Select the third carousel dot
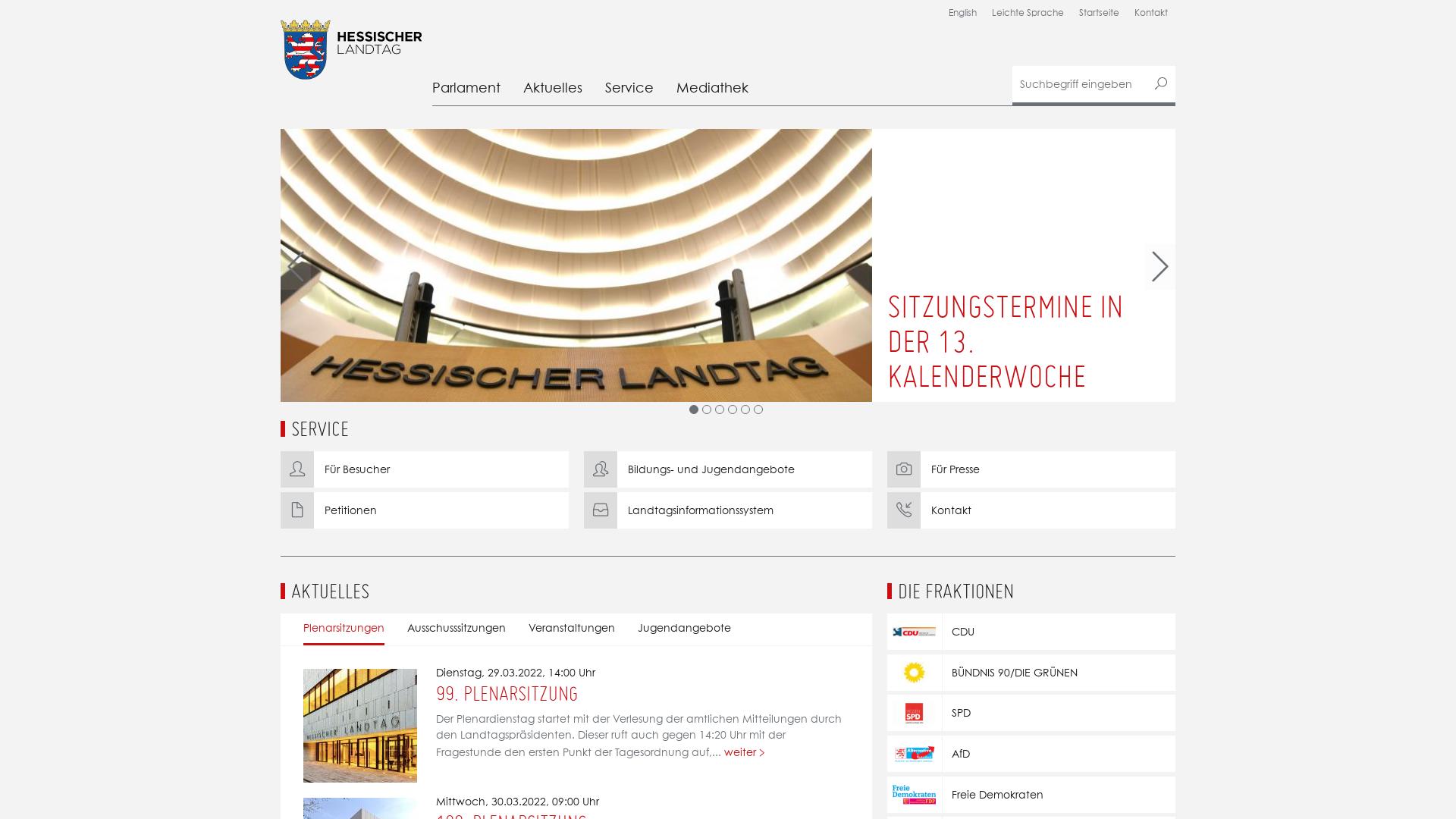 pyautogui.click(x=720, y=409)
